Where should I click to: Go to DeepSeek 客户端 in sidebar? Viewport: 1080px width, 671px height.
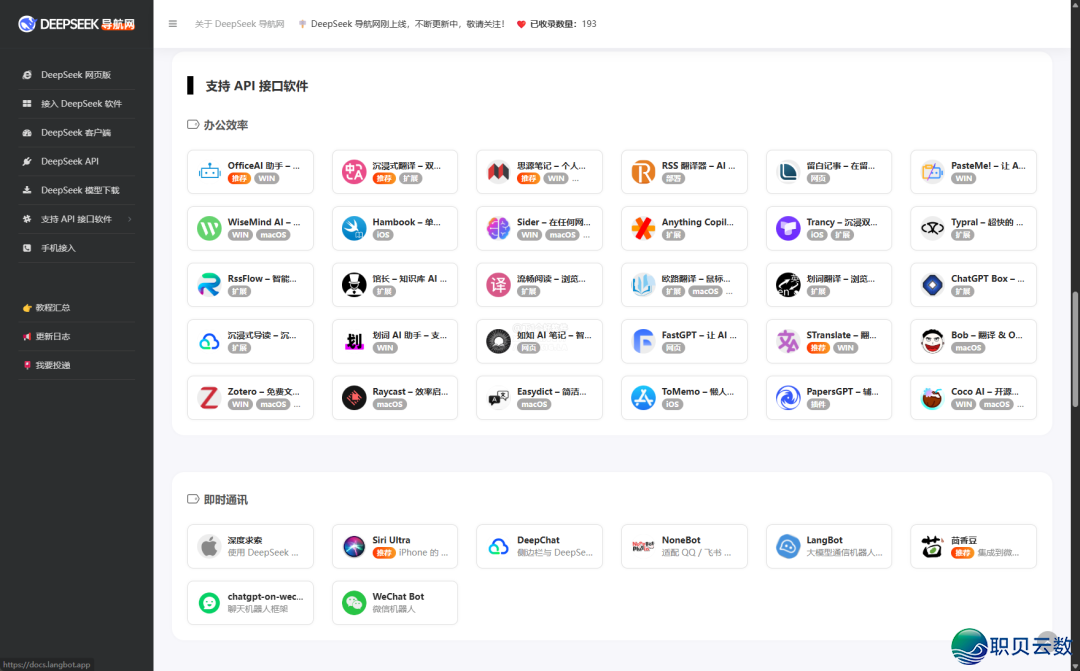pos(76,133)
